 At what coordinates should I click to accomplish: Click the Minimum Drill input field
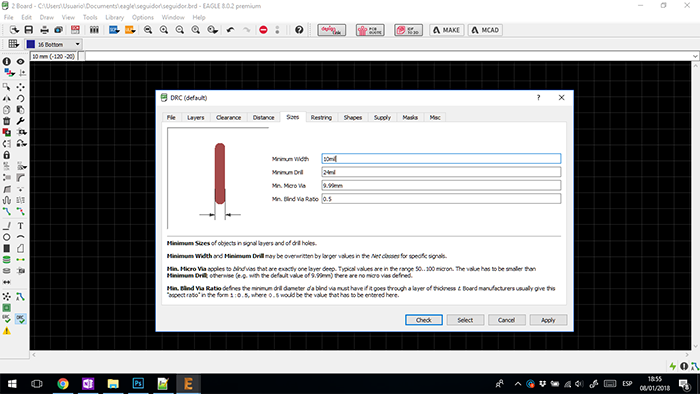tap(441, 172)
